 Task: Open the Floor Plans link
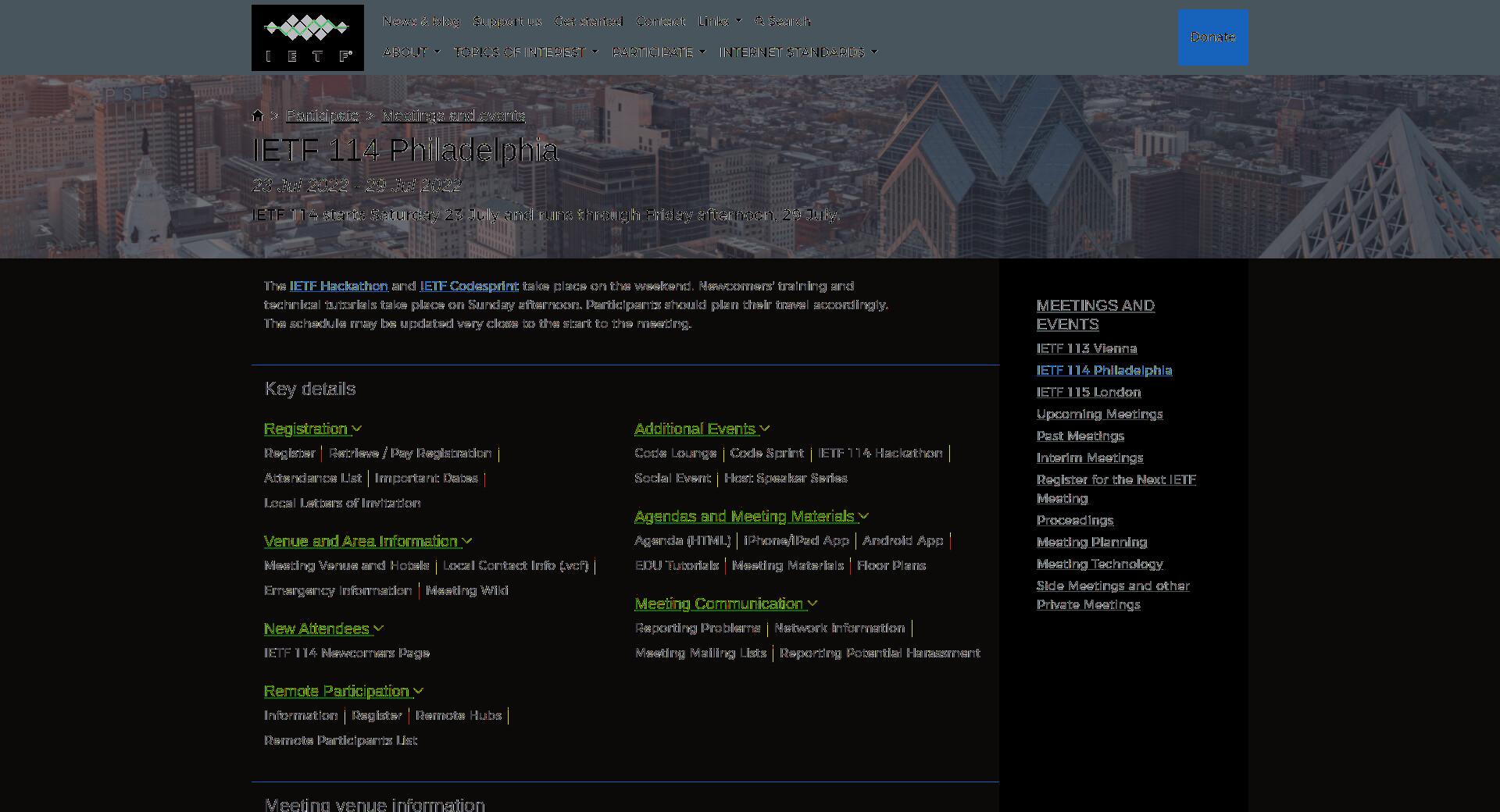pyautogui.click(x=891, y=566)
